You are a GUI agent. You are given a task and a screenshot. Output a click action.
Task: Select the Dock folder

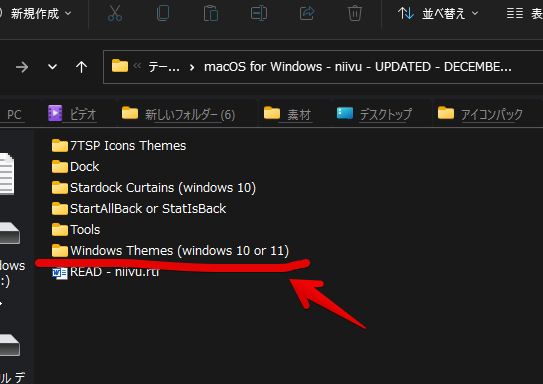coord(75,167)
